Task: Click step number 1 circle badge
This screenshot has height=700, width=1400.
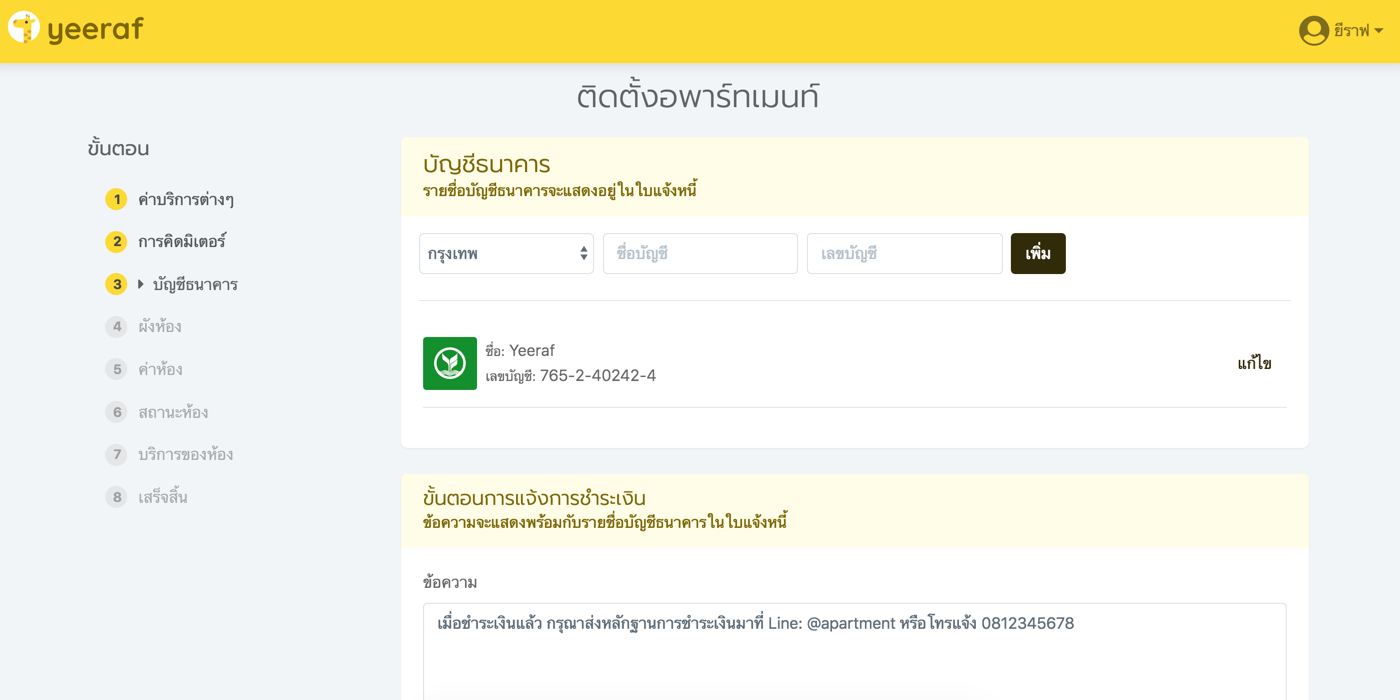Action: pyautogui.click(x=116, y=199)
